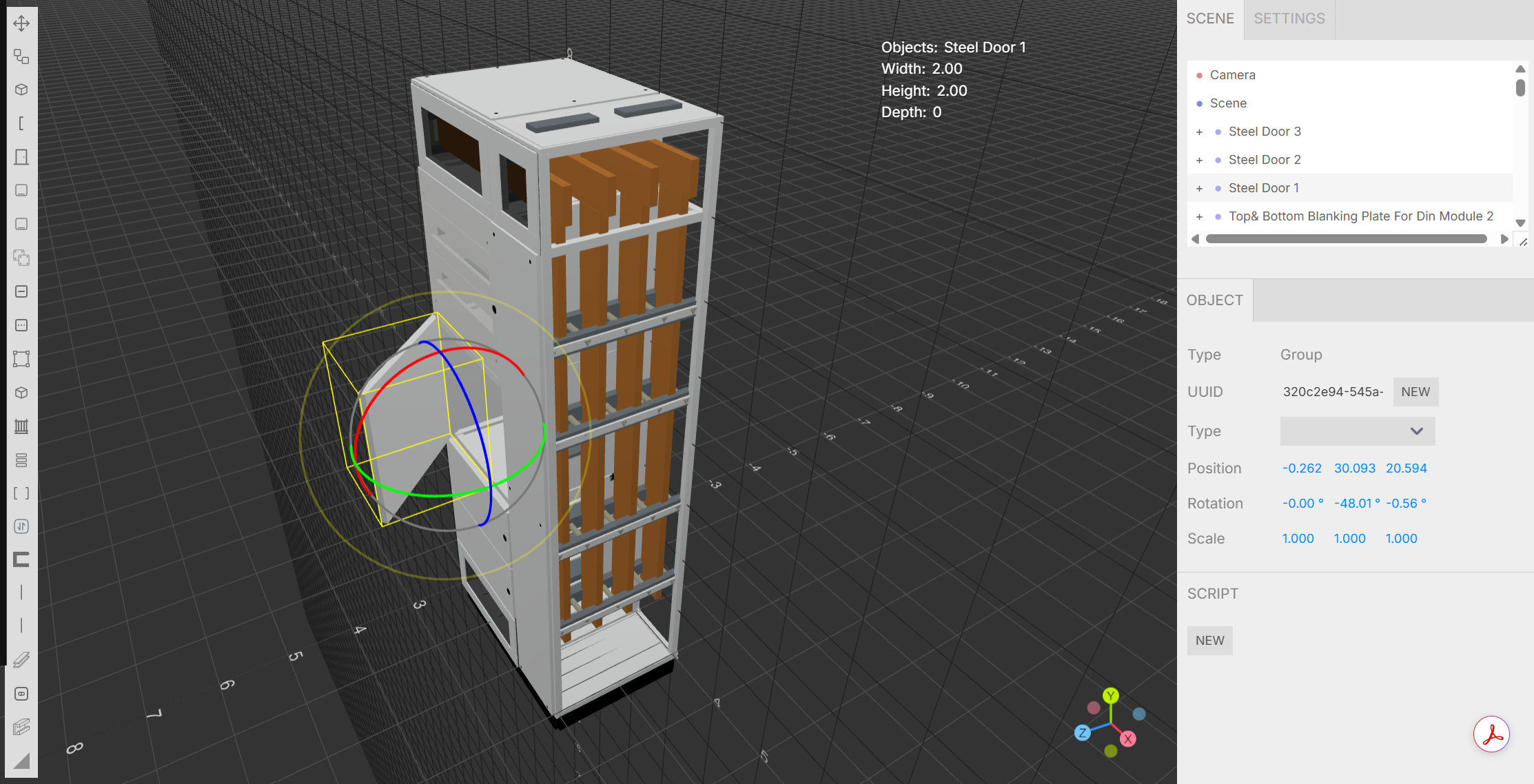Click the bounding-box frame icon
Image resolution: width=1534 pixels, height=784 pixels.
point(21,358)
